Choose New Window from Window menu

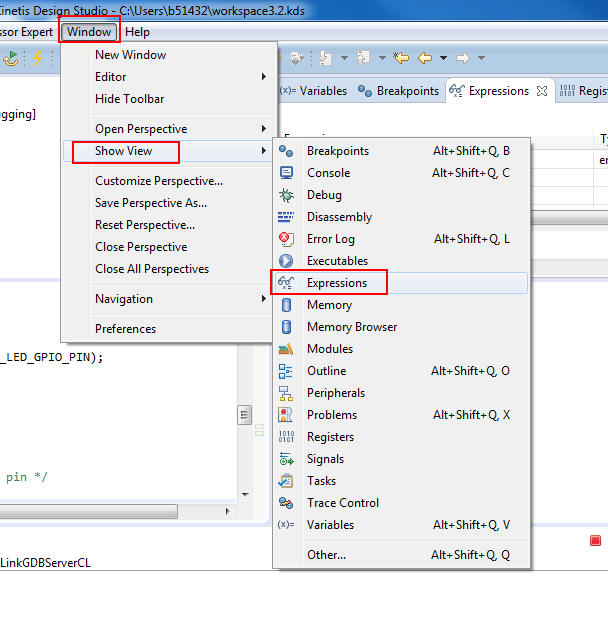pyautogui.click(x=170, y=55)
